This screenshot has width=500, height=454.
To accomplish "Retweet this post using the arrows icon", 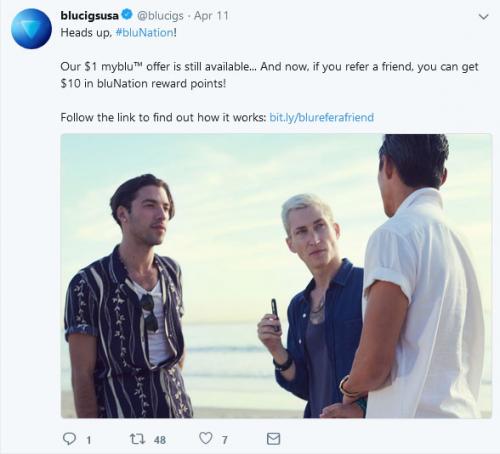I will point(137,439).
